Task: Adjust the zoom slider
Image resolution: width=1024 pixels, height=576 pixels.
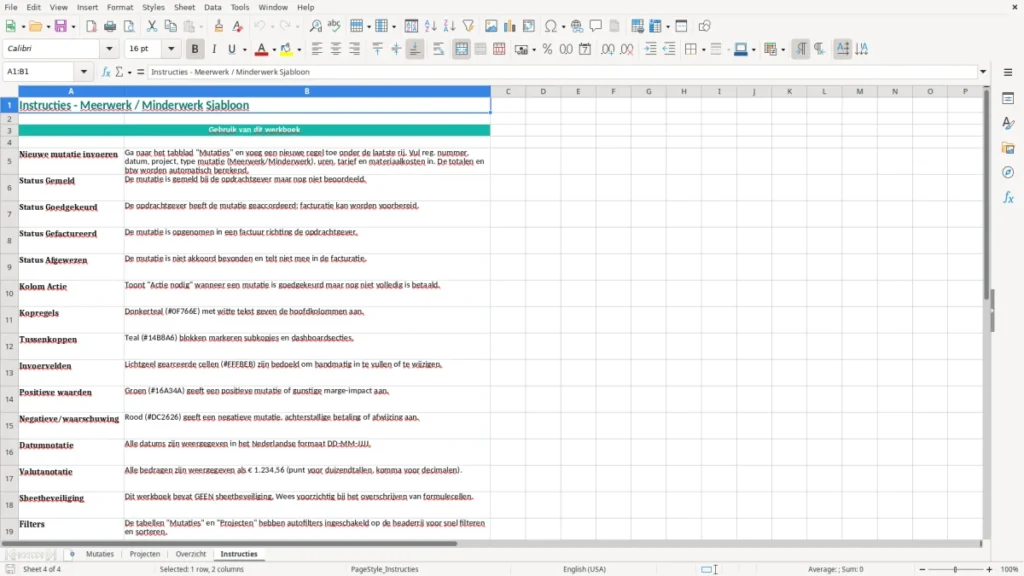Action: point(955,569)
